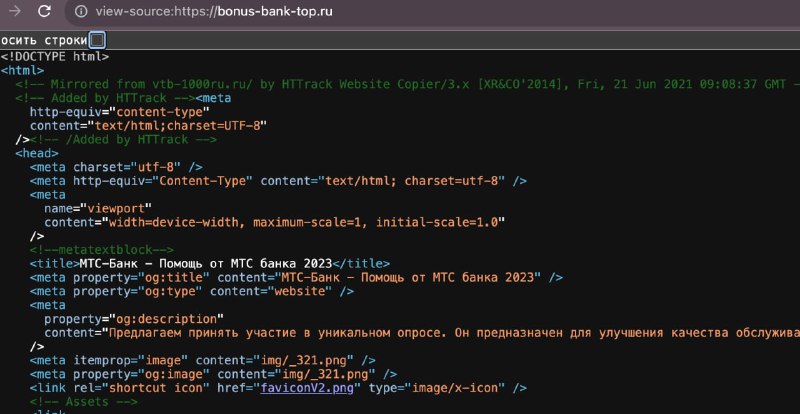This screenshot has height=414, width=800.
Task: Select the Предлагаем принять участие content line
Action: (x=422, y=333)
